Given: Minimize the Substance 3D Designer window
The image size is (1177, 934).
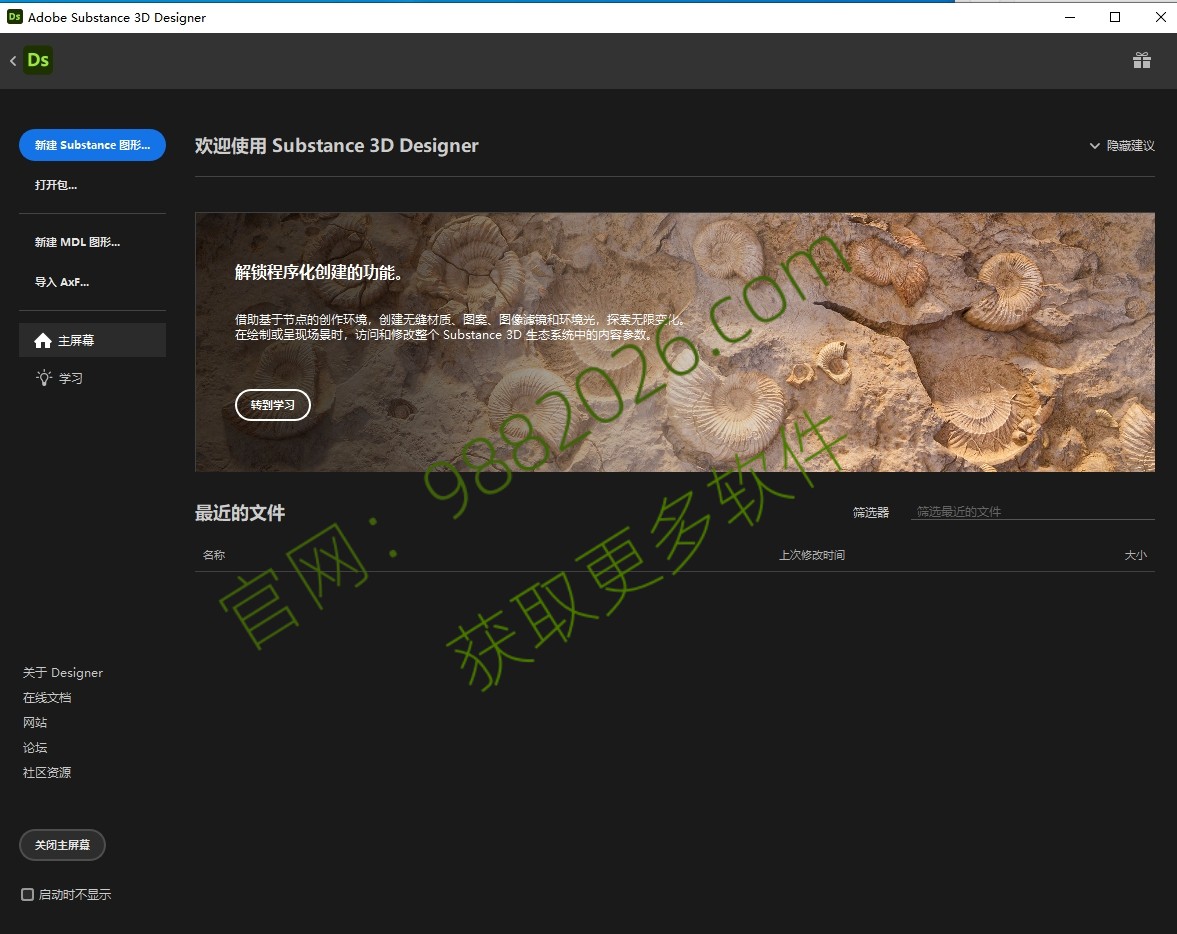Looking at the screenshot, I should (x=1070, y=17).
